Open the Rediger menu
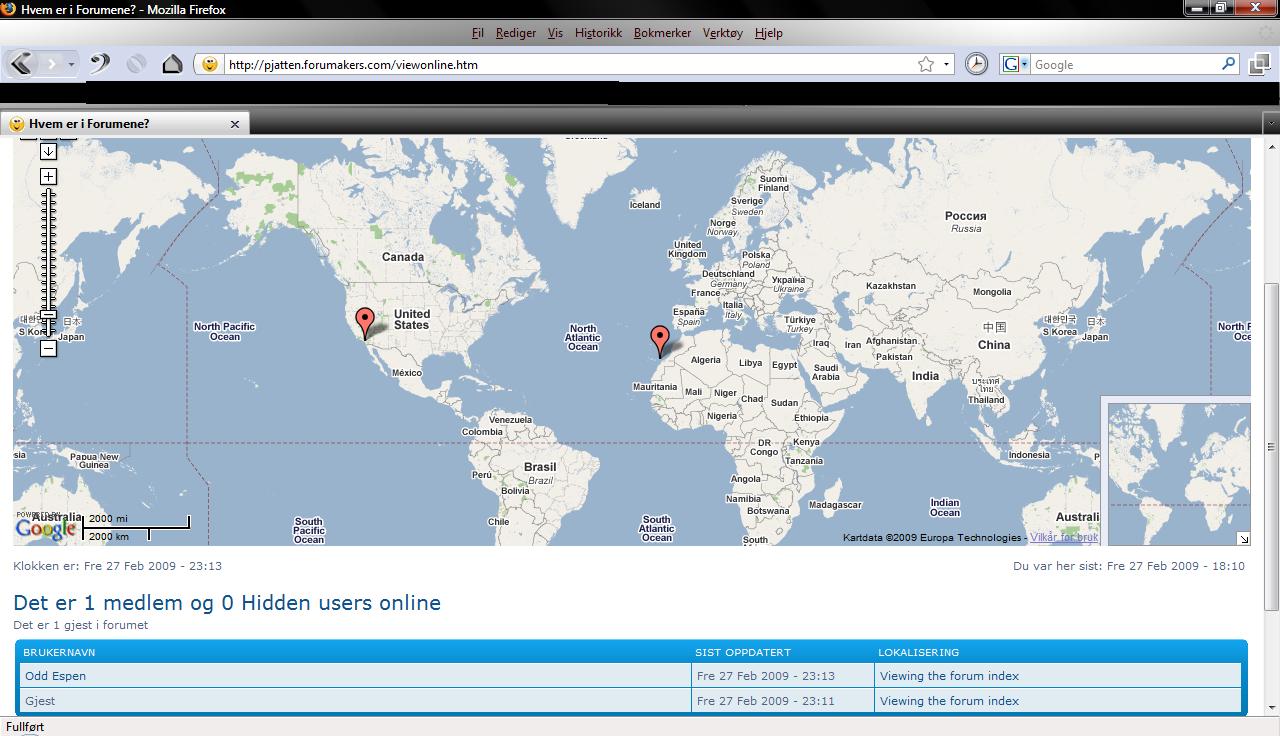The image size is (1280, 736). tap(516, 33)
